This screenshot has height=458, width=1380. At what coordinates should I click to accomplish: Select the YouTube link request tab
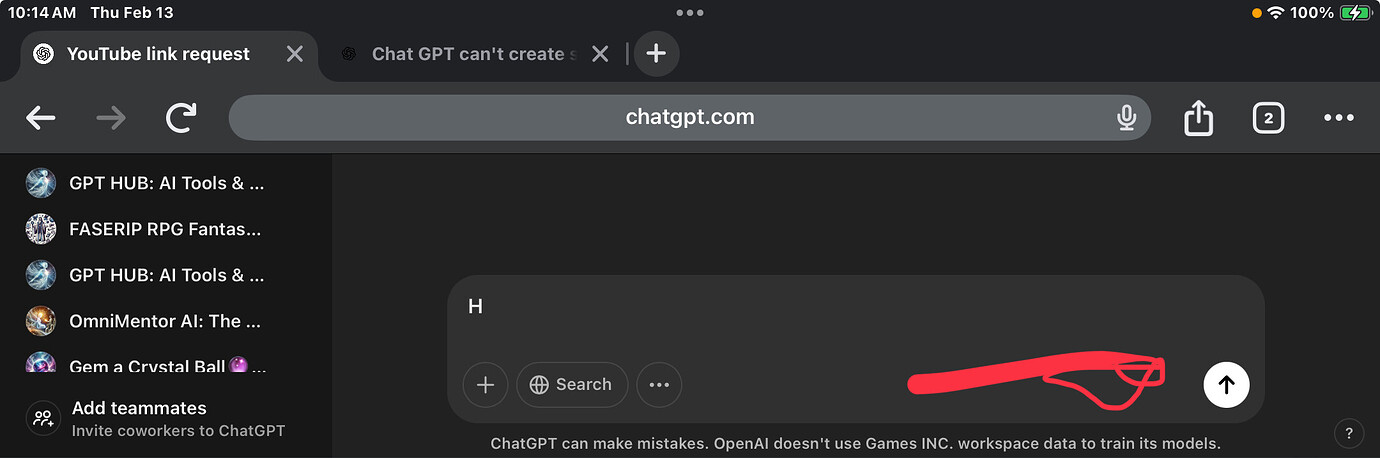[x=160, y=54]
